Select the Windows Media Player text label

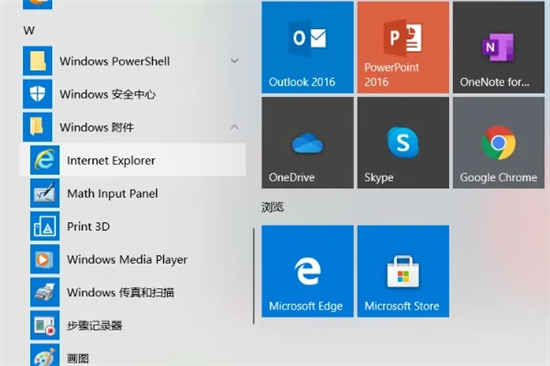coord(127,260)
